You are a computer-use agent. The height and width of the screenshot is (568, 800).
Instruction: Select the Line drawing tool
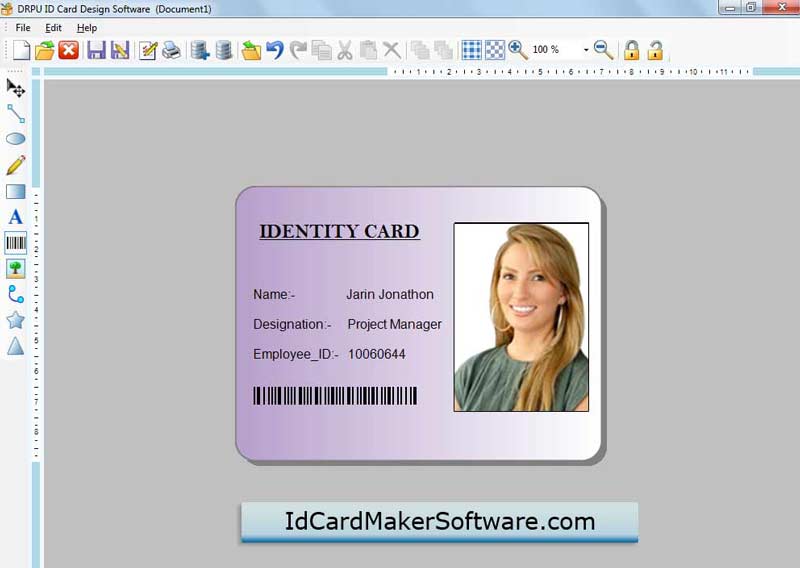[16, 113]
